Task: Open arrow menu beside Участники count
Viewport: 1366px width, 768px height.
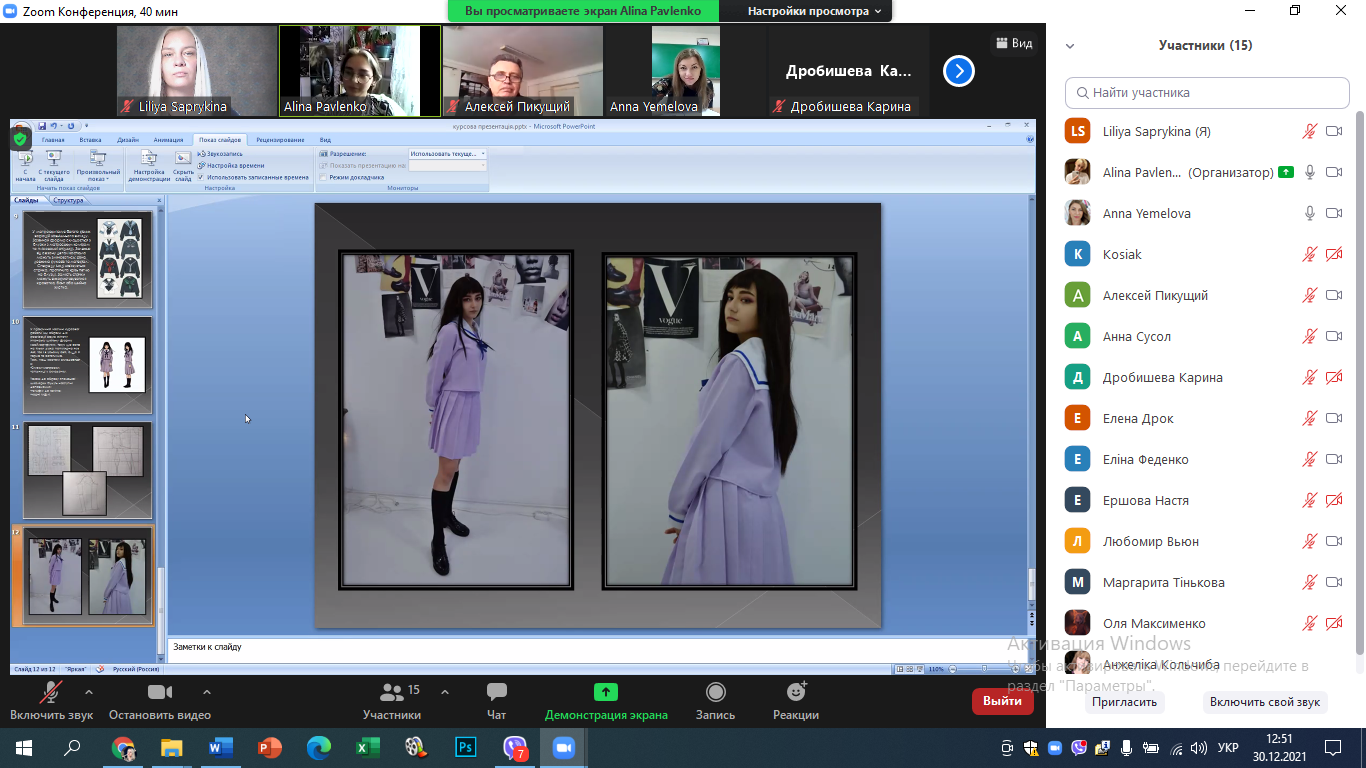Action: coord(445,692)
